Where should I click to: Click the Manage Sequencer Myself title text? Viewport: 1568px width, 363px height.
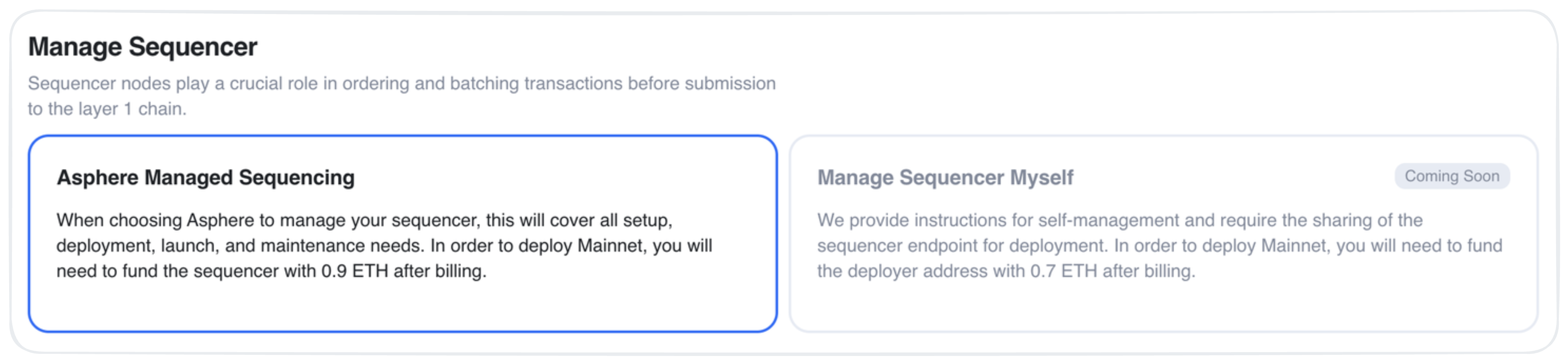point(945,177)
